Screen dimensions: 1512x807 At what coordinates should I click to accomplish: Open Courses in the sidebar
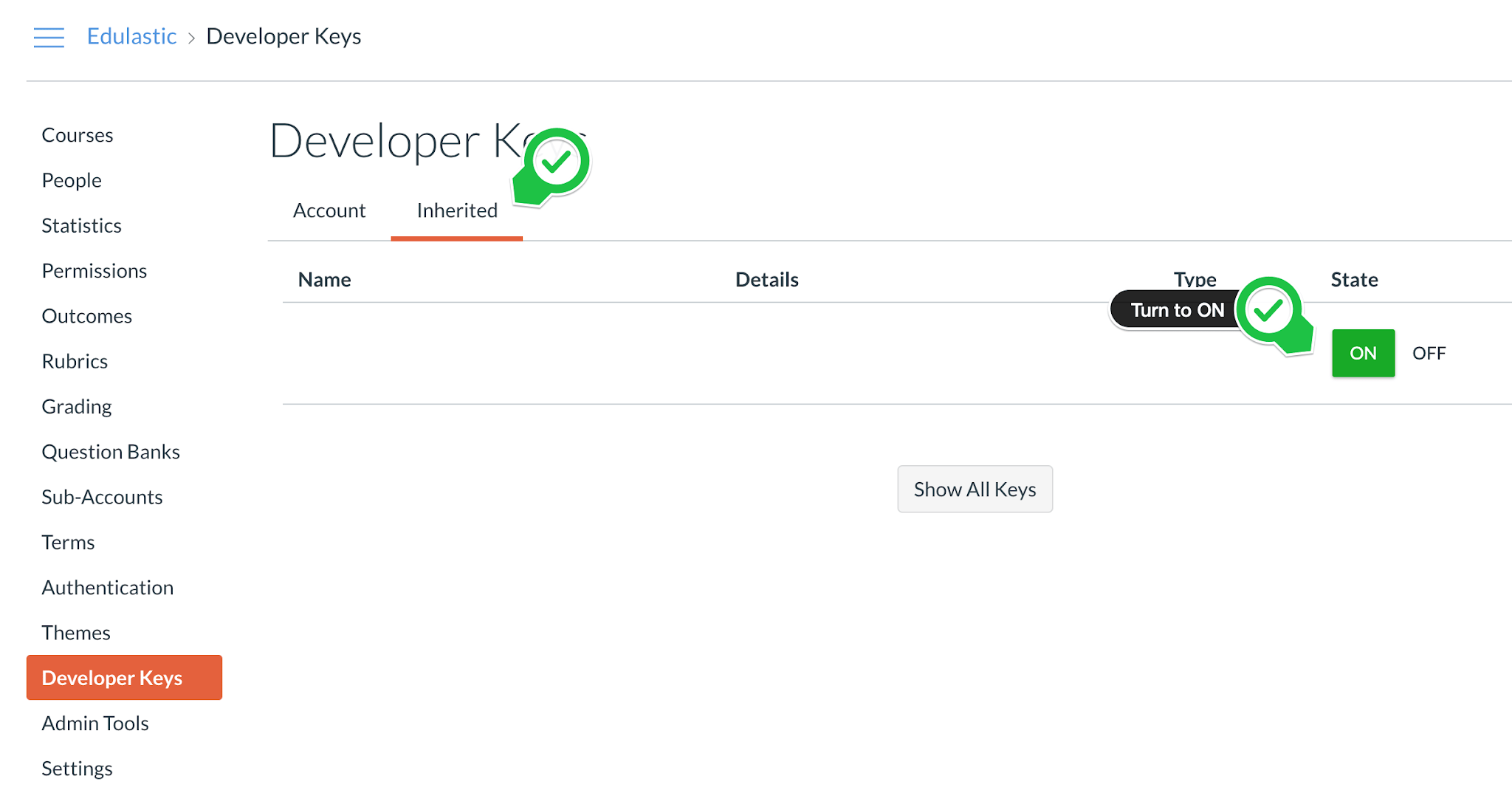[x=78, y=135]
